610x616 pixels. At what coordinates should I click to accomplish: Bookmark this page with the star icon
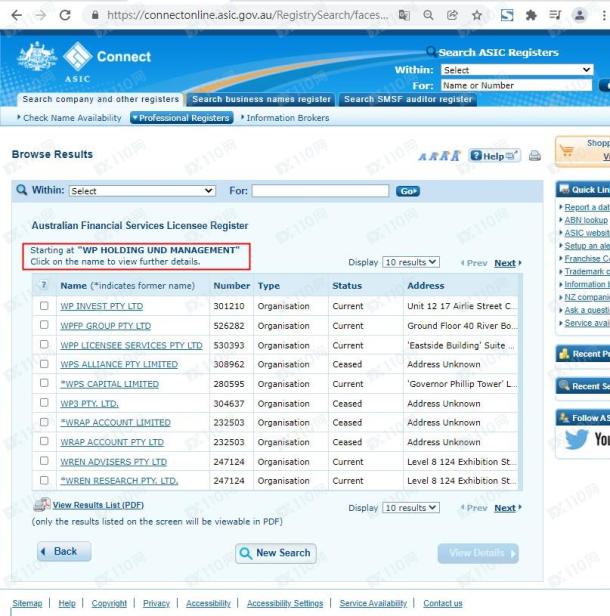(x=476, y=15)
